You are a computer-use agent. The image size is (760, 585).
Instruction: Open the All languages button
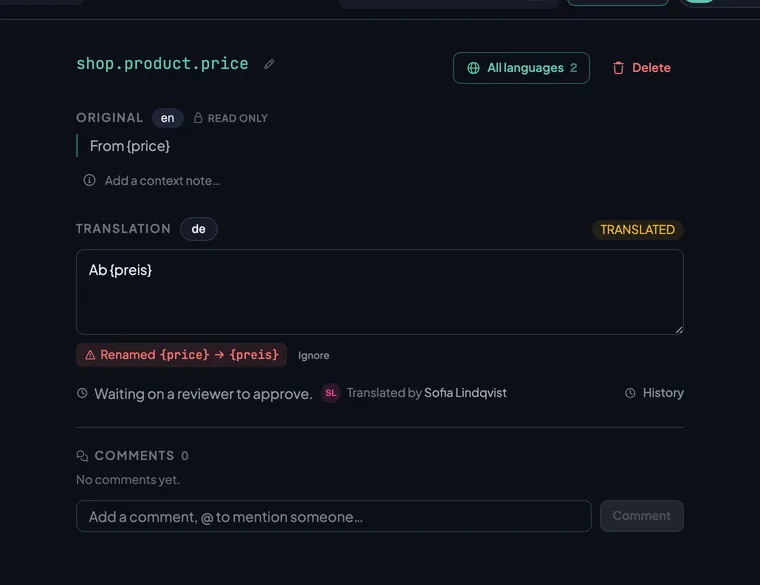(521, 68)
